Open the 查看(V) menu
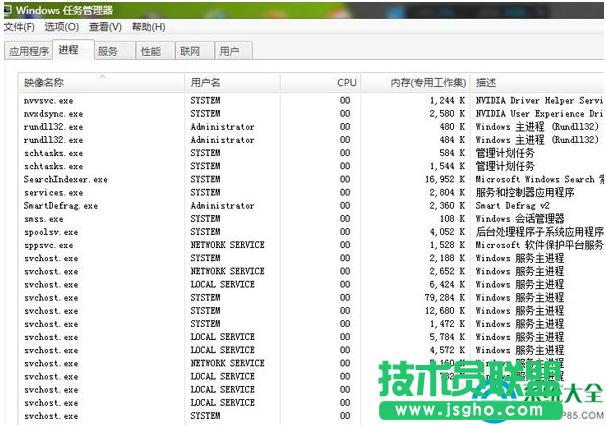Viewport: 606px width, 426px height. [x=105, y=27]
